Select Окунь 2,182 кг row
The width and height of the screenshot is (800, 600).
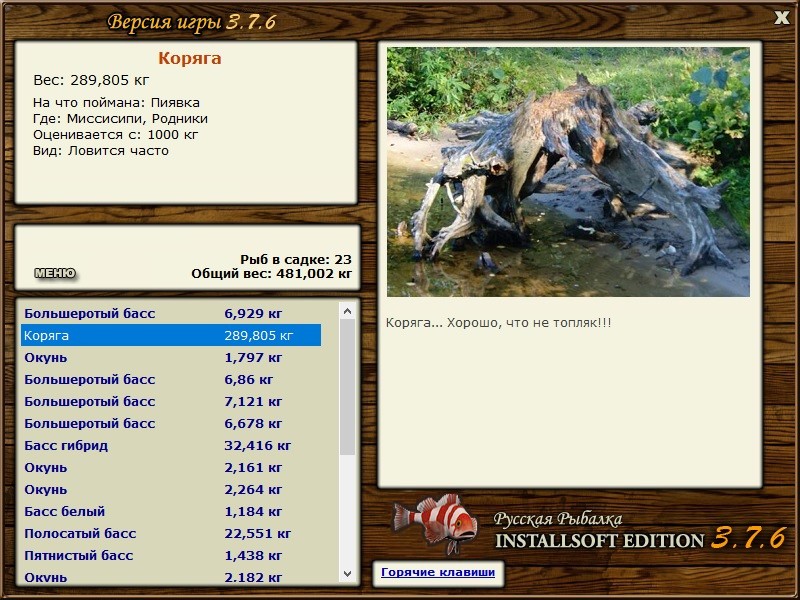pyautogui.click(x=171, y=576)
